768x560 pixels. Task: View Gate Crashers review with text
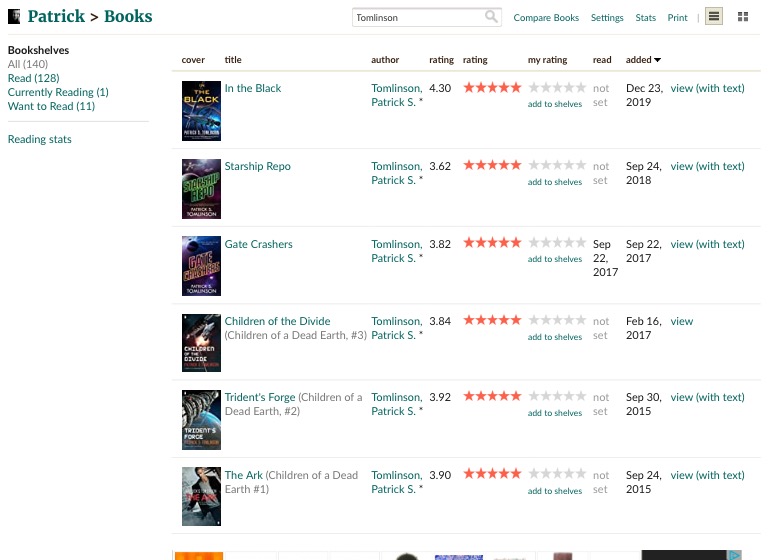(707, 244)
